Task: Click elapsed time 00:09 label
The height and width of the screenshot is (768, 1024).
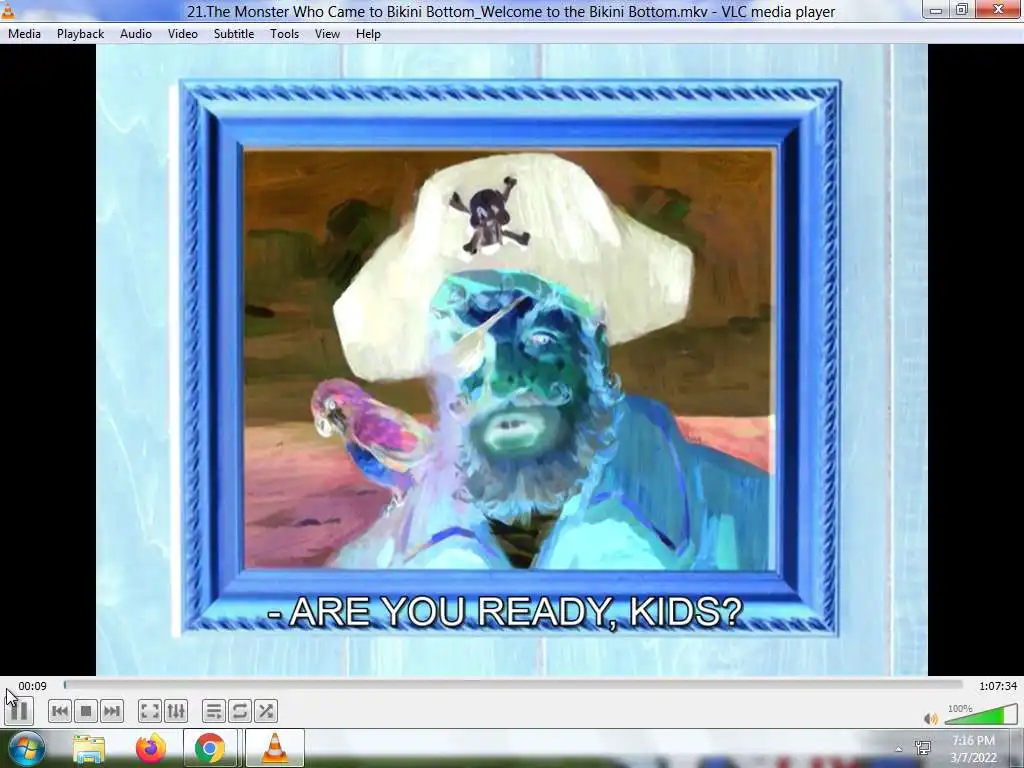Action: tap(32, 686)
